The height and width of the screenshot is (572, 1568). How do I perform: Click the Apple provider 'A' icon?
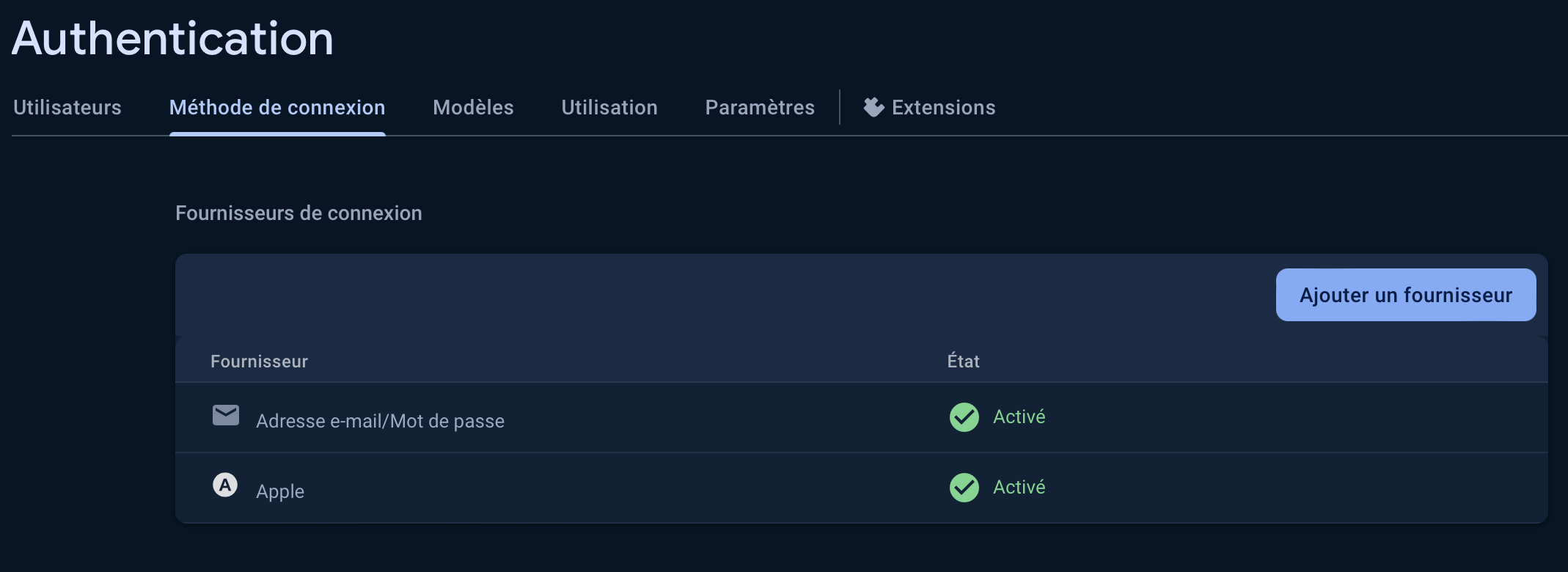click(225, 485)
